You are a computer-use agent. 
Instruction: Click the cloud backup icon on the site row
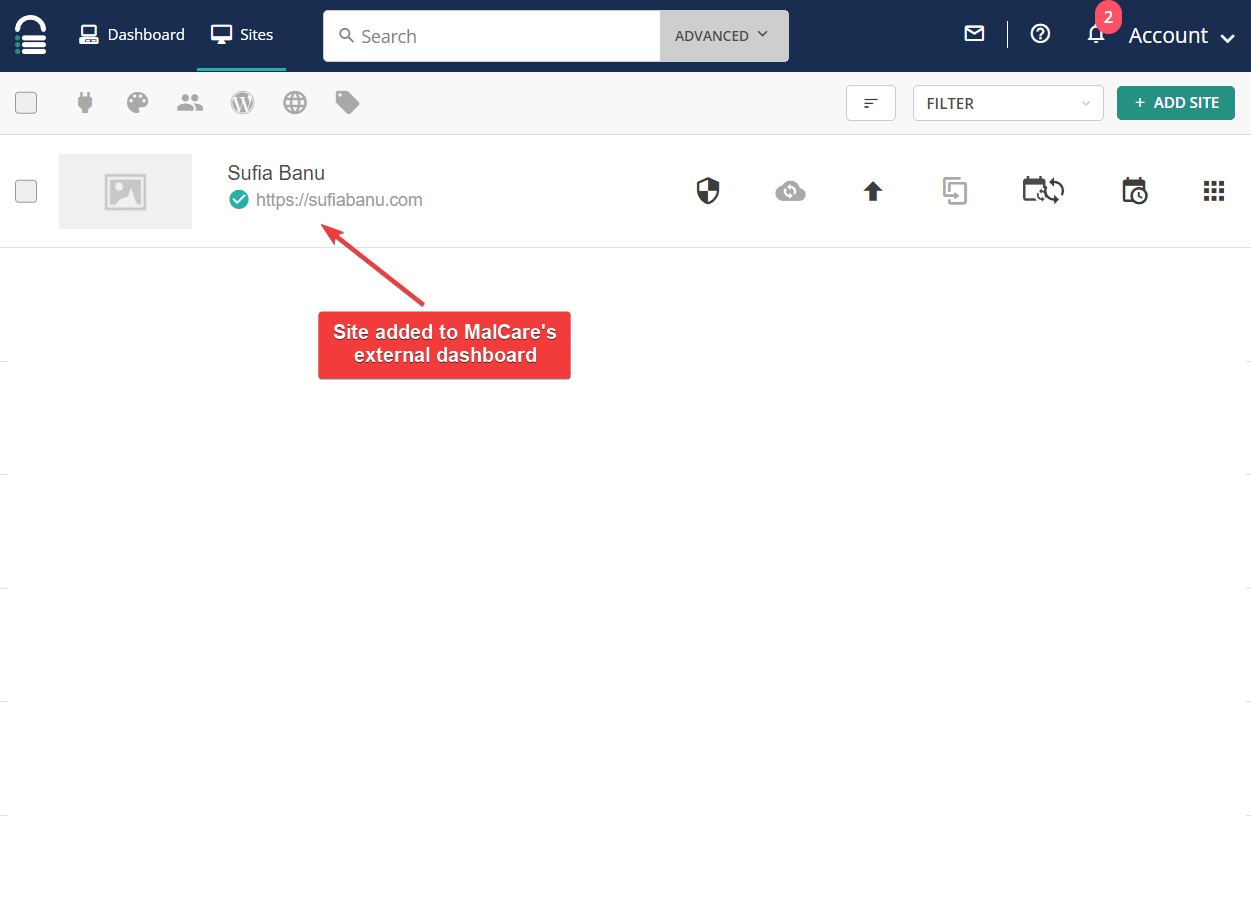click(790, 190)
